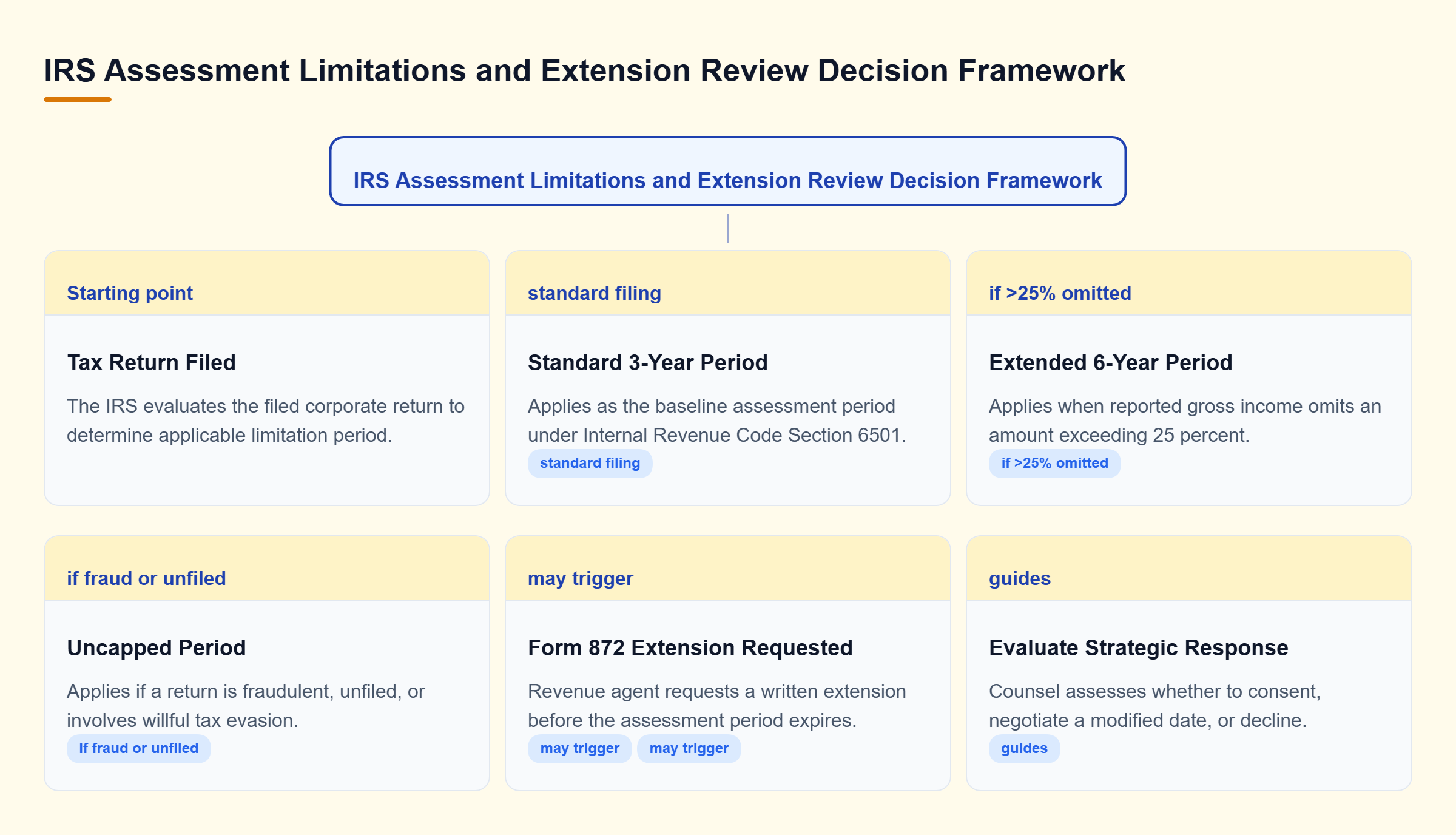The image size is (1456, 835).
Task: Click the 'standard filing' card header label
Action: coord(594,293)
